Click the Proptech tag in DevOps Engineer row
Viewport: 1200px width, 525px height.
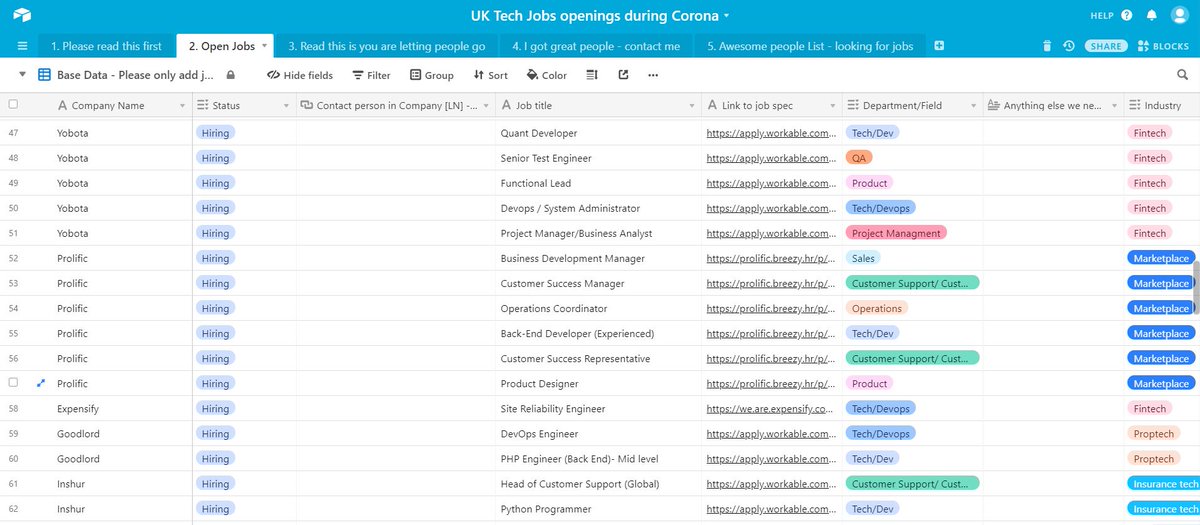pyautogui.click(x=1153, y=433)
